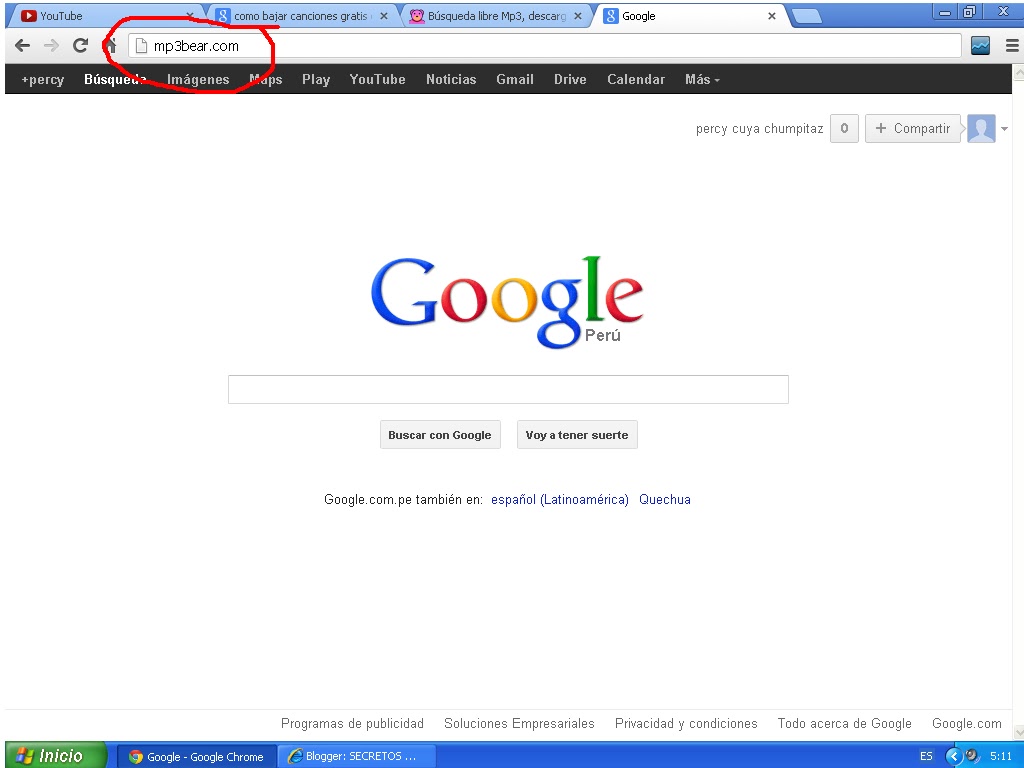Image resolution: width=1024 pixels, height=768 pixels.
Task: Click the Voy a tener suerte button
Action: (577, 435)
